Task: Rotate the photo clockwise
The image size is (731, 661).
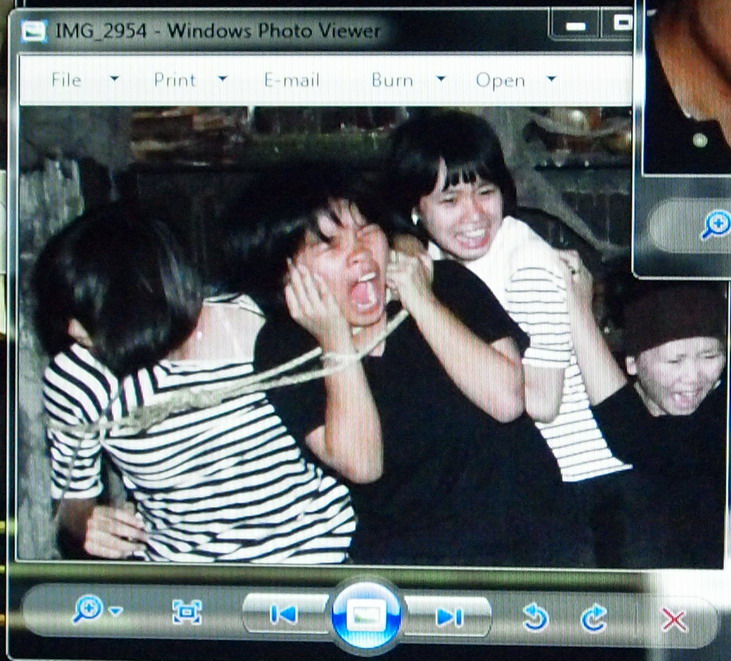Action: click(x=594, y=618)
